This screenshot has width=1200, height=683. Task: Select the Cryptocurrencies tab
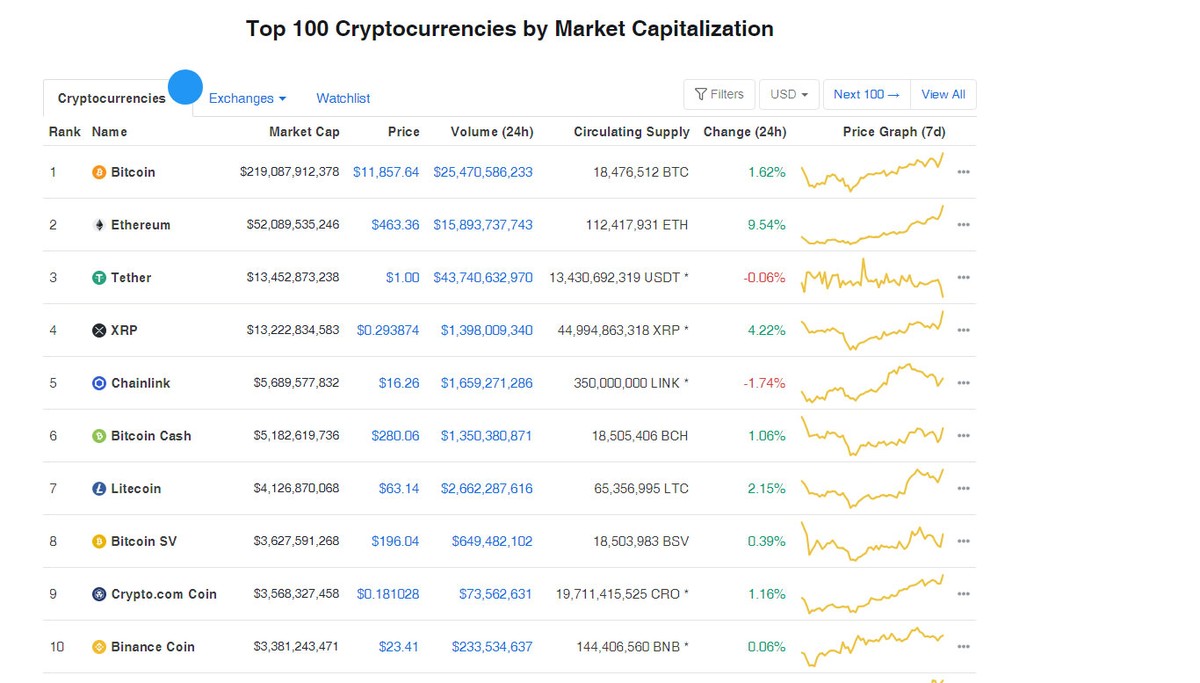(x=111, y=98)
